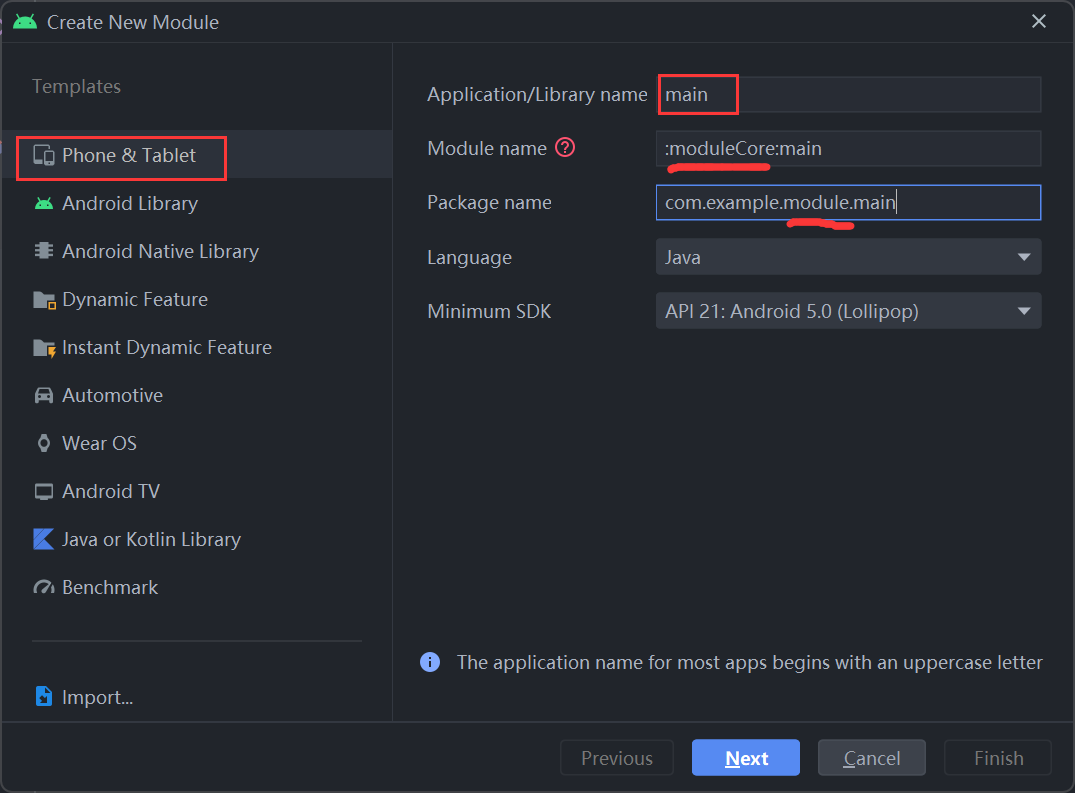This screenshot has height=793, width=1075.
Task: Choose the Wear OS template icon
Action: pyautogui.click(x=42, y=443)
